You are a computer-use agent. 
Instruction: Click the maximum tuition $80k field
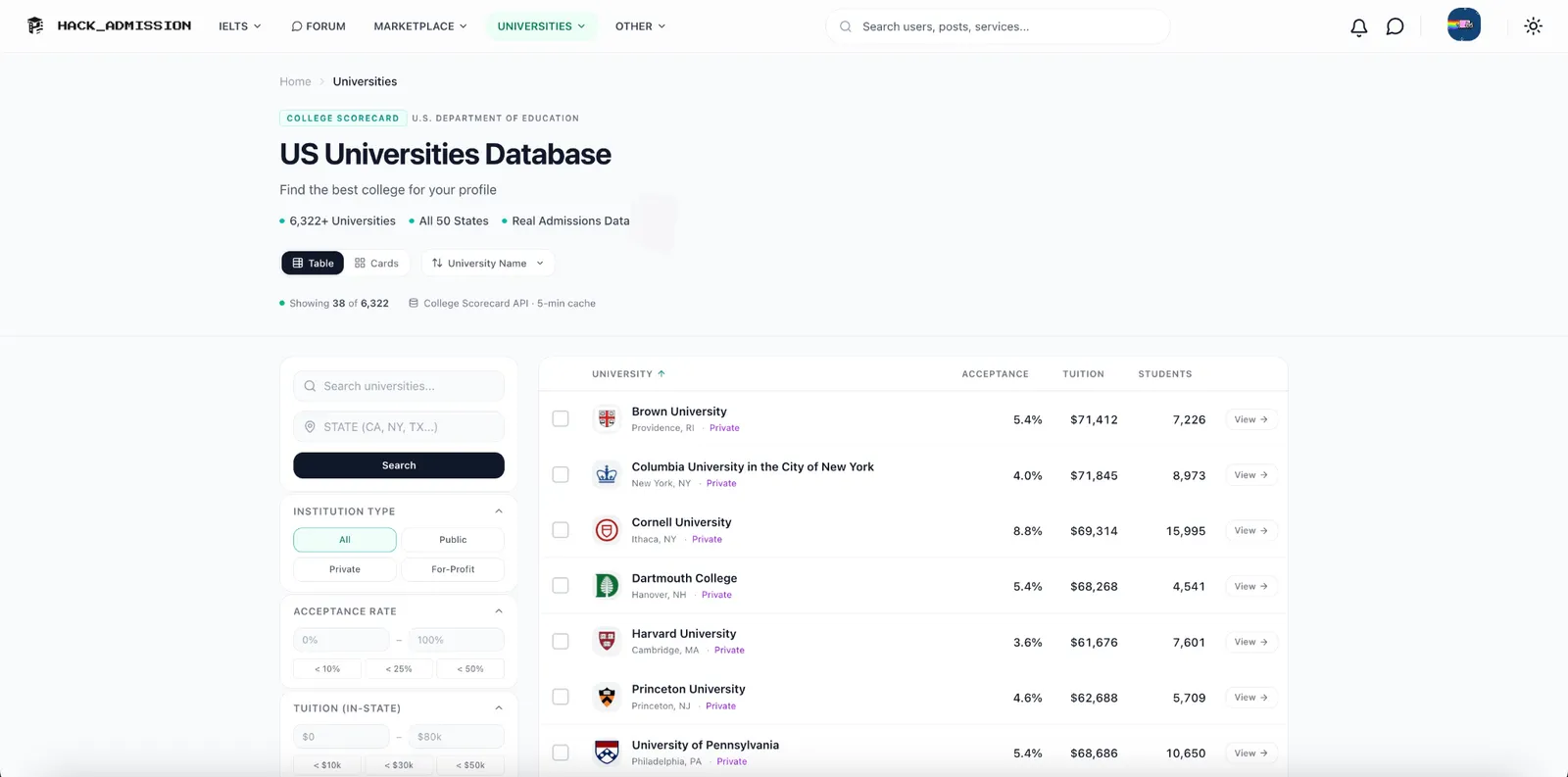(x=457, y=737)
